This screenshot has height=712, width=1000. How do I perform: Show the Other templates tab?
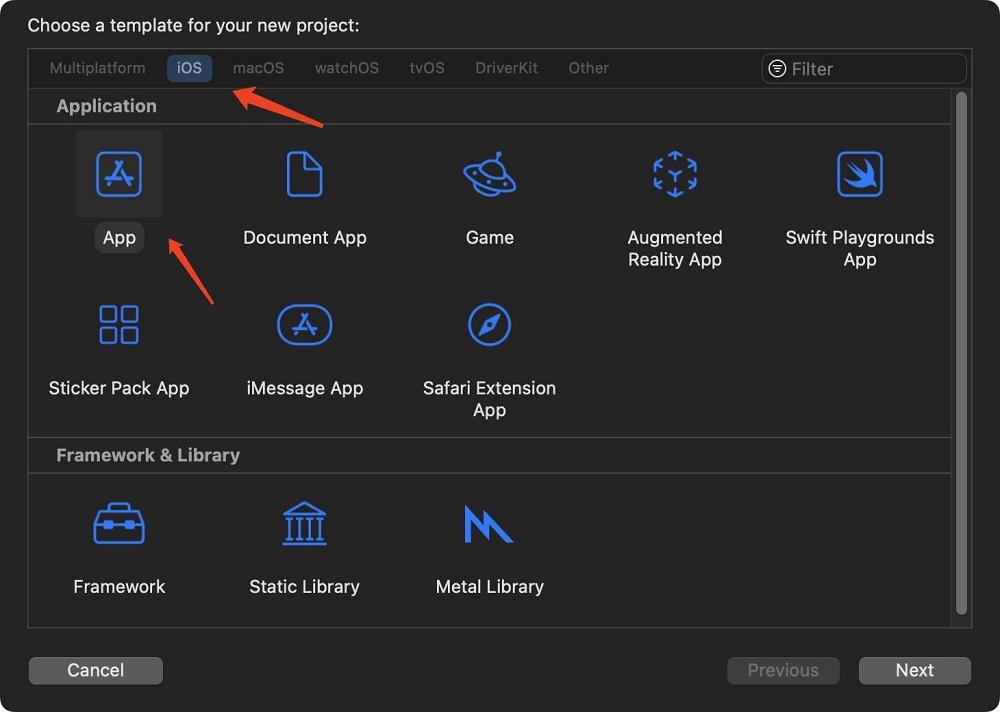point(589,68)
